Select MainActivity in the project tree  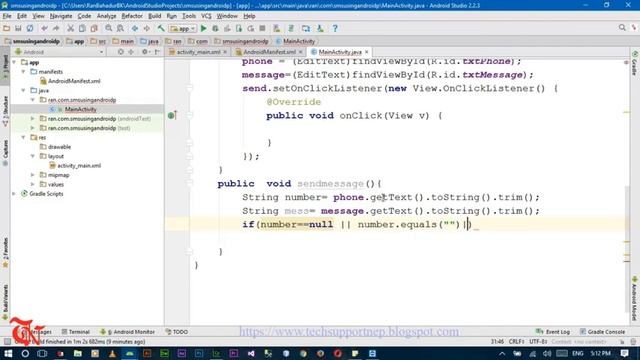(80, 109)
